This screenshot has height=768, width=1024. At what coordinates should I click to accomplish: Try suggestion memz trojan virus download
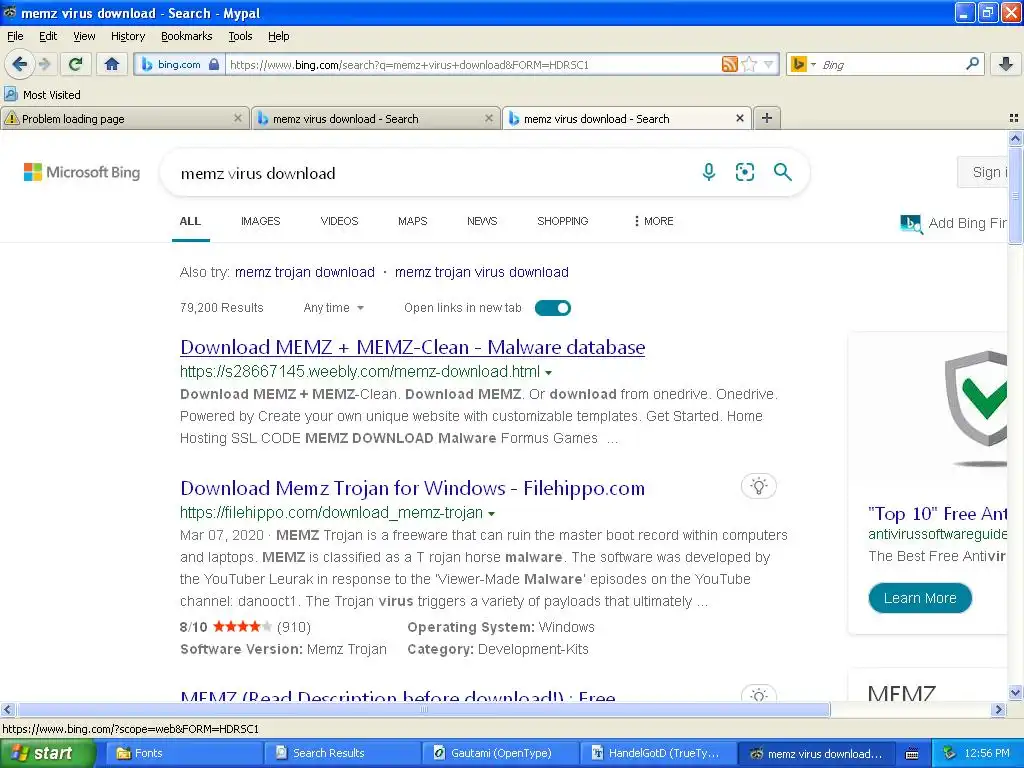pos(482,272)
